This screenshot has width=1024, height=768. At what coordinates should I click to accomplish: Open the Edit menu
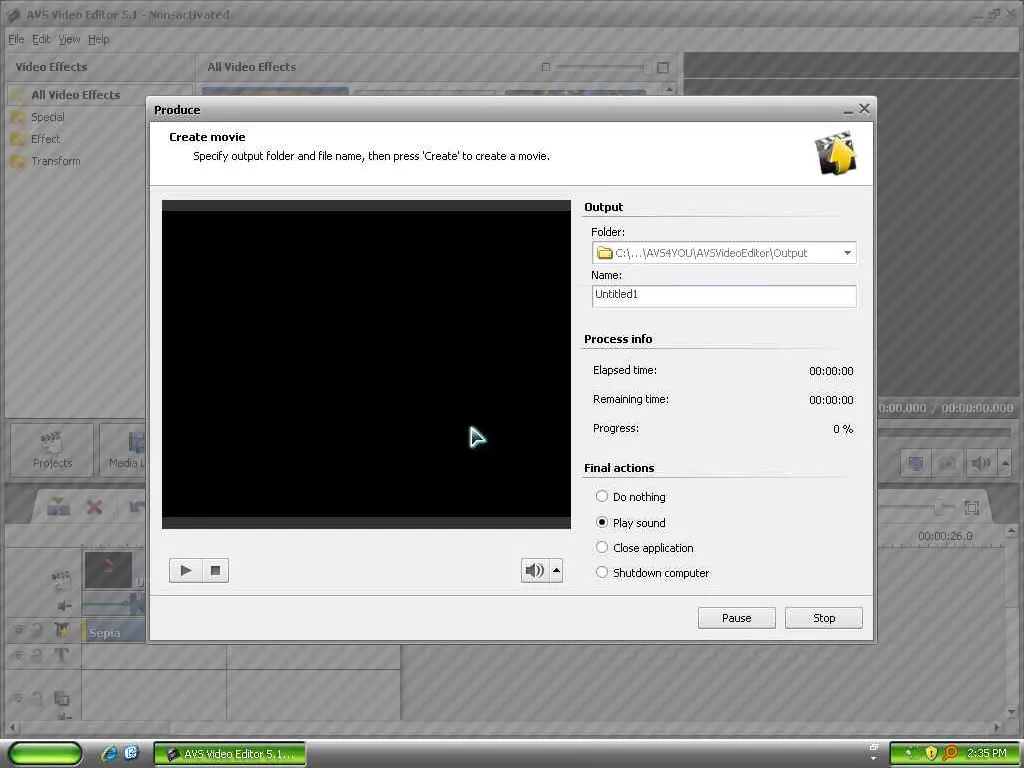click(41, 39)
